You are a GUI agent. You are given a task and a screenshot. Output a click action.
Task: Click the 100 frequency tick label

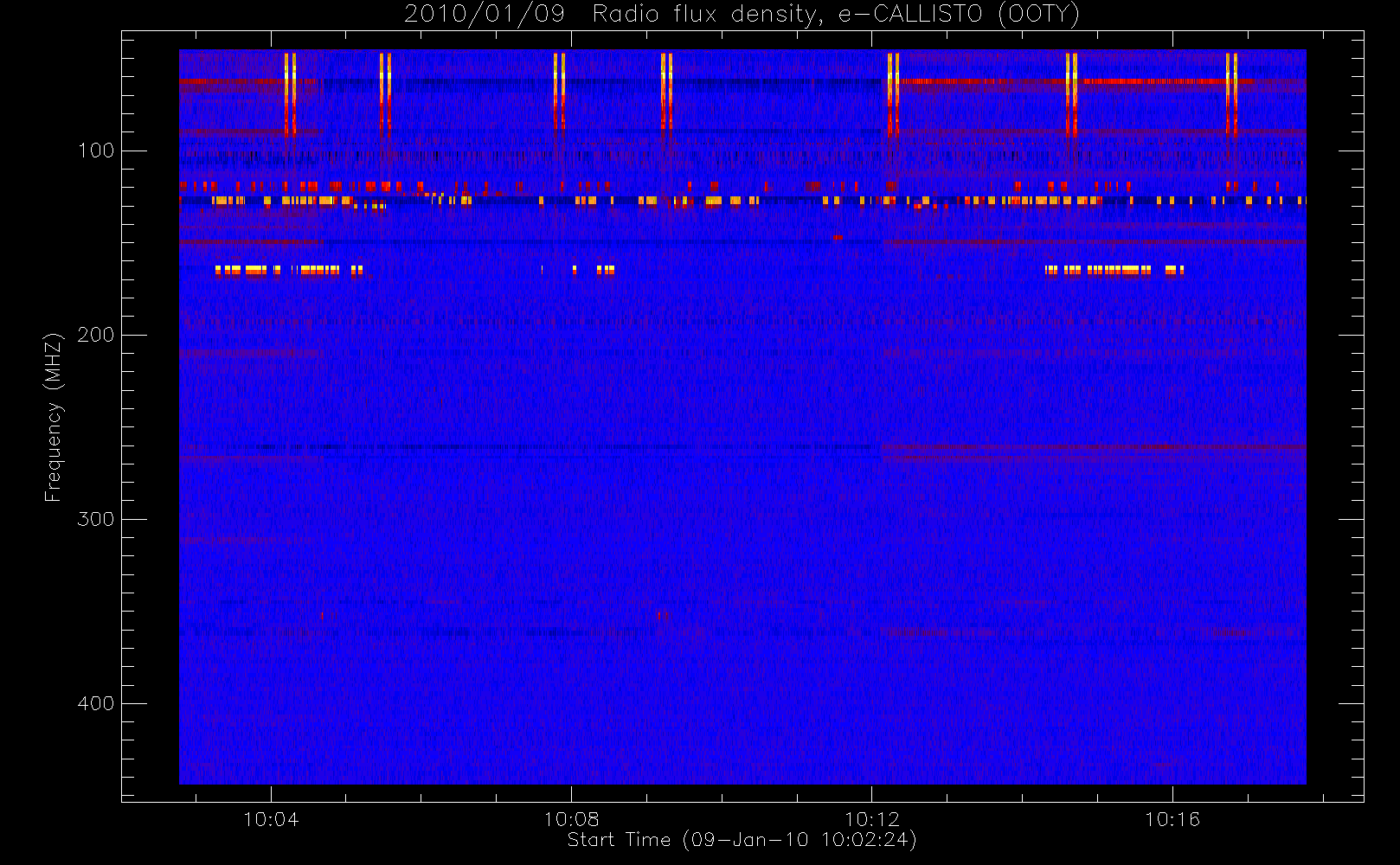point(95,151)
